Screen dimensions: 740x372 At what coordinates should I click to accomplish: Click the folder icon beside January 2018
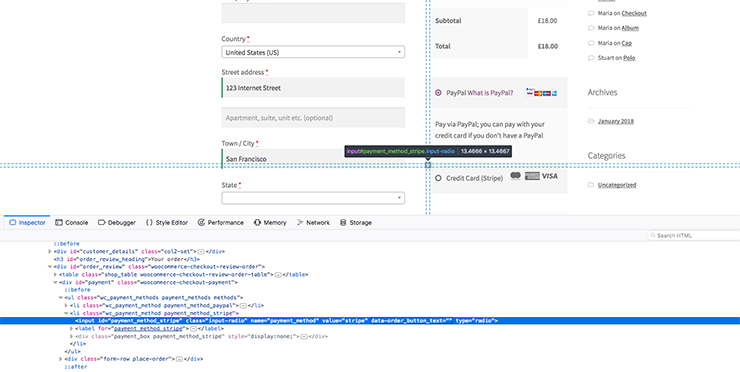pyautogui.click(x=591, y=121)
